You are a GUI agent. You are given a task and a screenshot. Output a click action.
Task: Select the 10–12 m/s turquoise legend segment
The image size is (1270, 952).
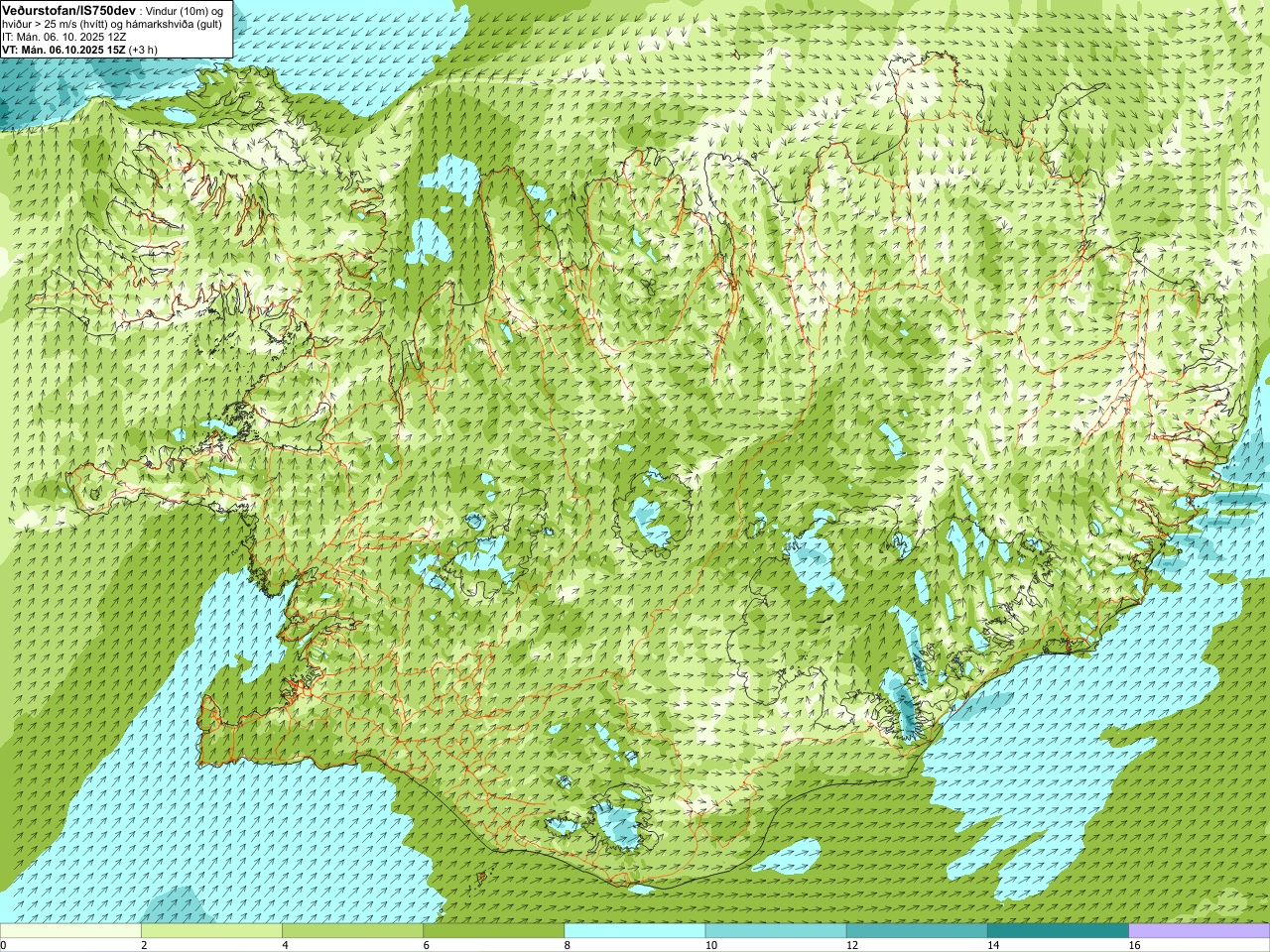(x=776, y=931)
